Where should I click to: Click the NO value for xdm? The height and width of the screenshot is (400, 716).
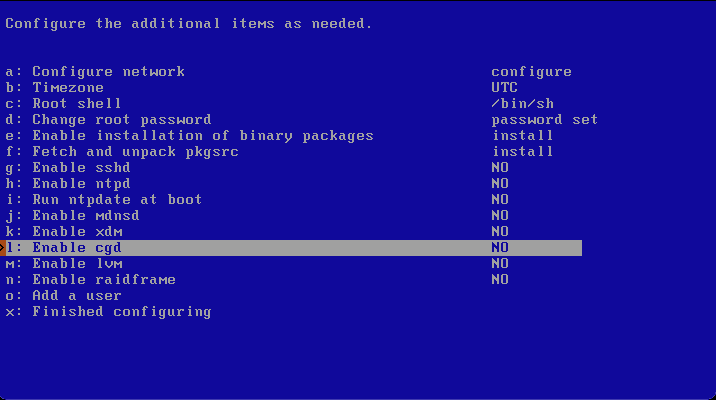[500, 232]
